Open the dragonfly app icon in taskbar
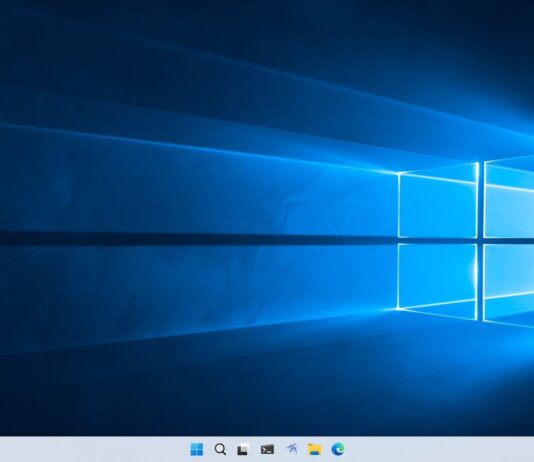 pos(292,449)
